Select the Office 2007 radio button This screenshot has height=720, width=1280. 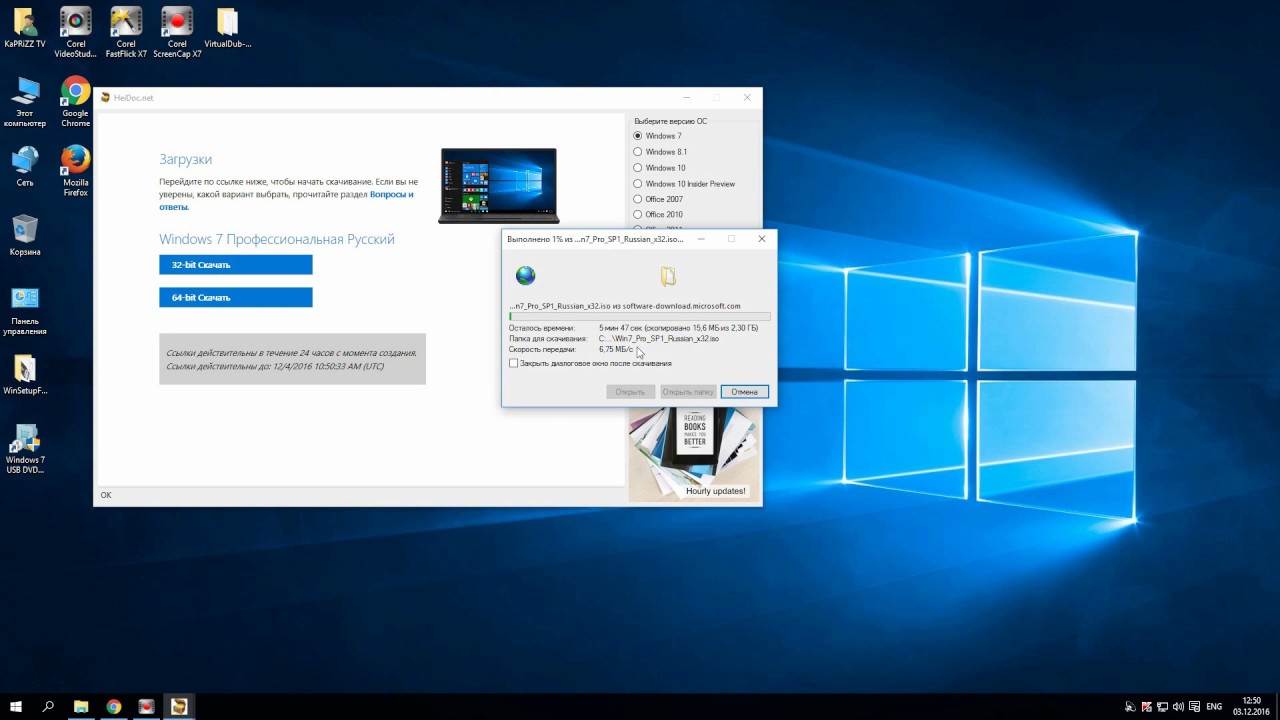pyautogui.click(x=638, y=199)
